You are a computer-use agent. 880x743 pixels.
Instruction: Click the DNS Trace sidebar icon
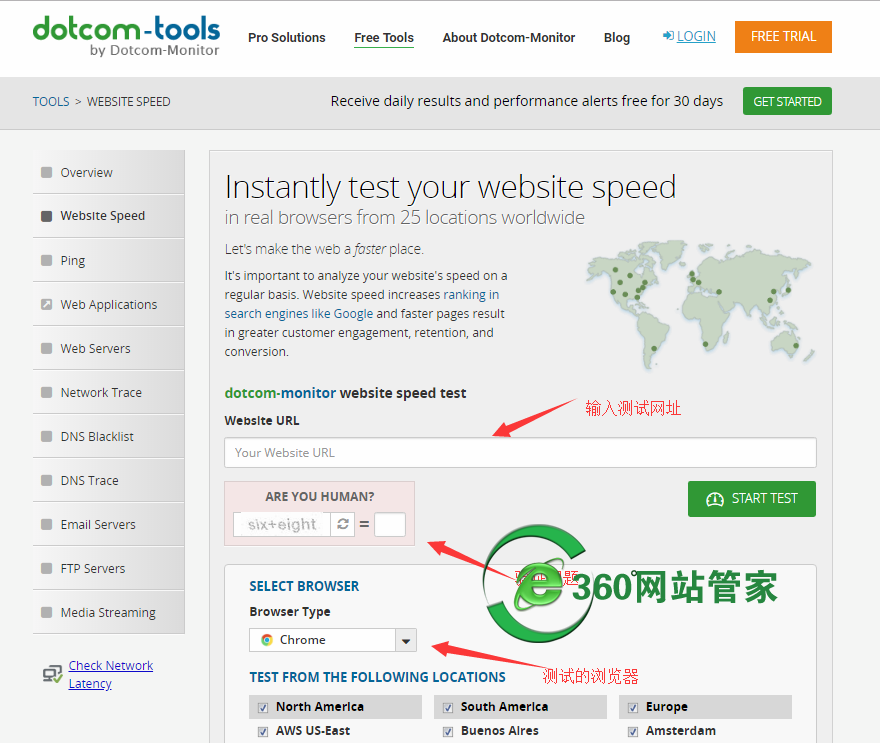tap(47, 480)
